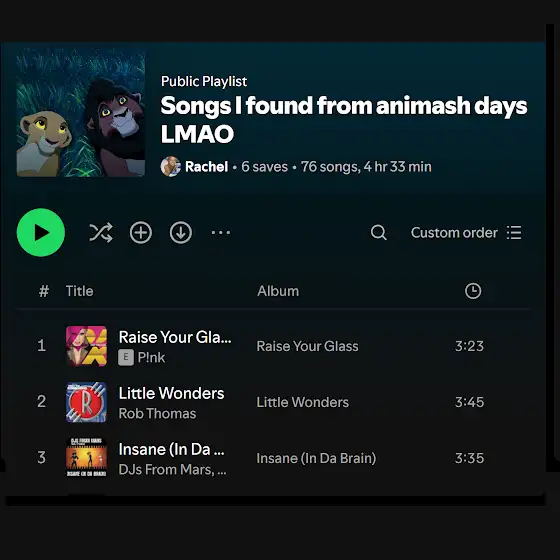Click the Title column header
This screenshot has width=560, height=560.
pos(79,291)
